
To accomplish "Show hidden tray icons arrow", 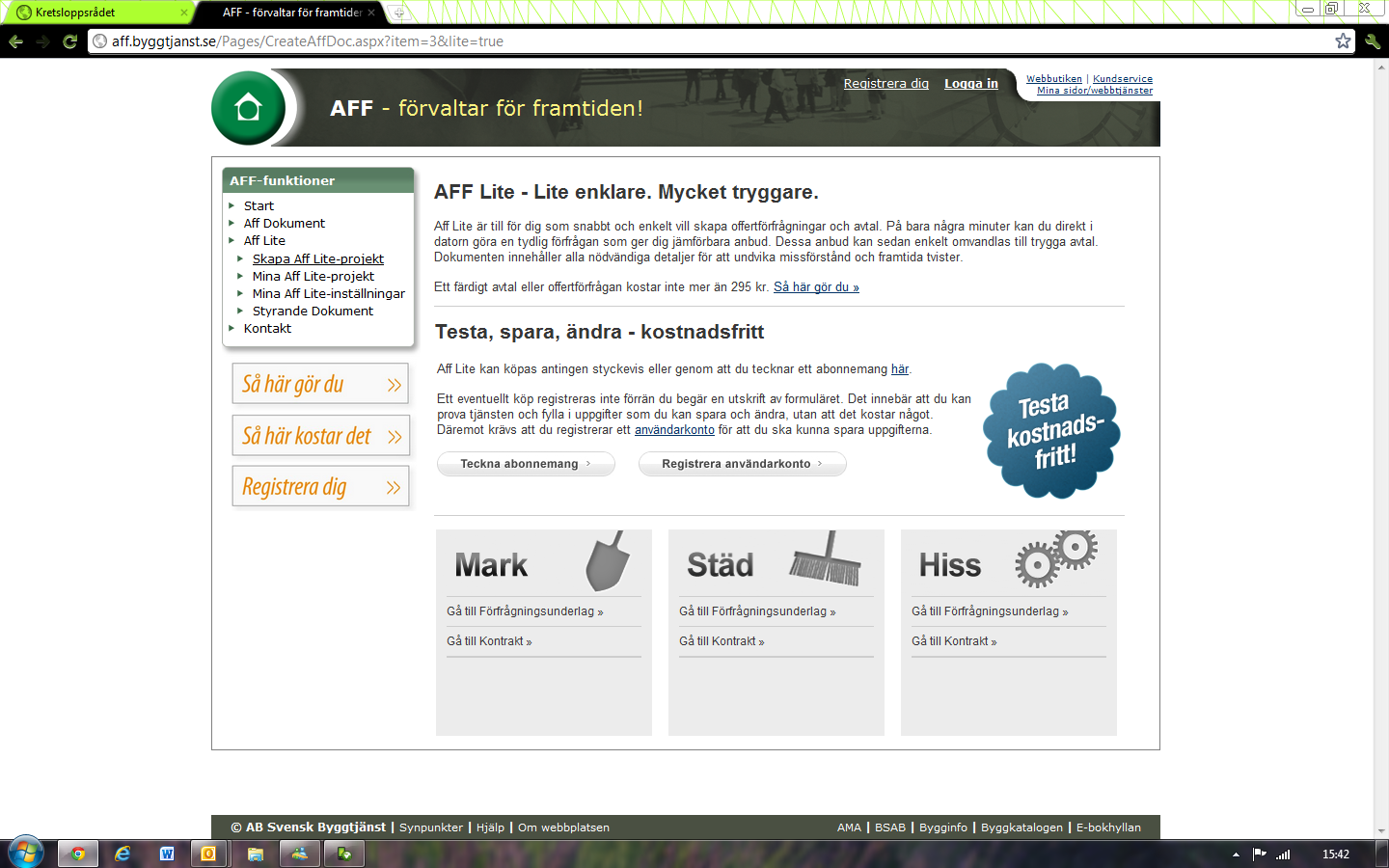I will [1236, 854].
